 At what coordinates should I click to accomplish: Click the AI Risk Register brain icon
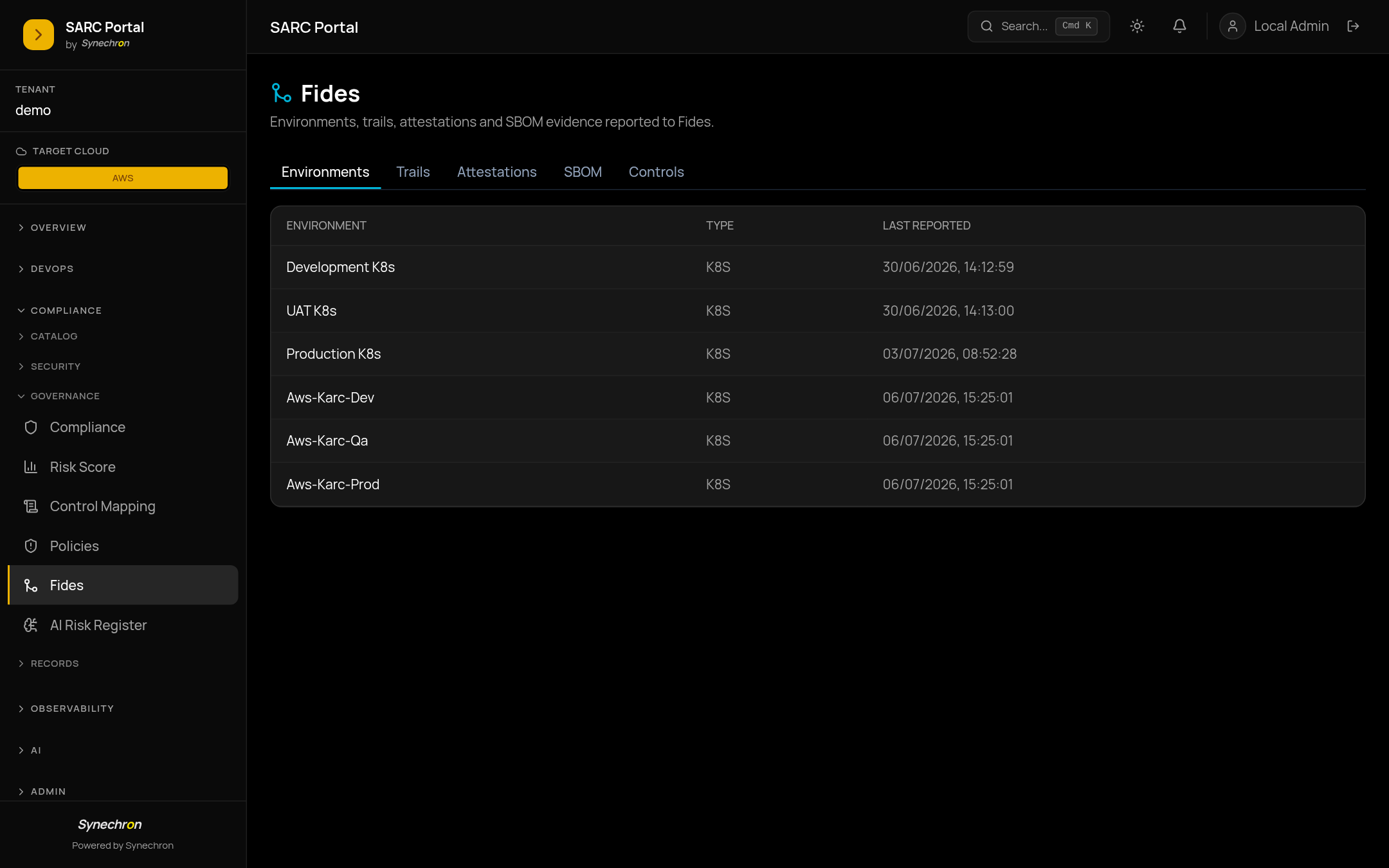pos(31,625)
